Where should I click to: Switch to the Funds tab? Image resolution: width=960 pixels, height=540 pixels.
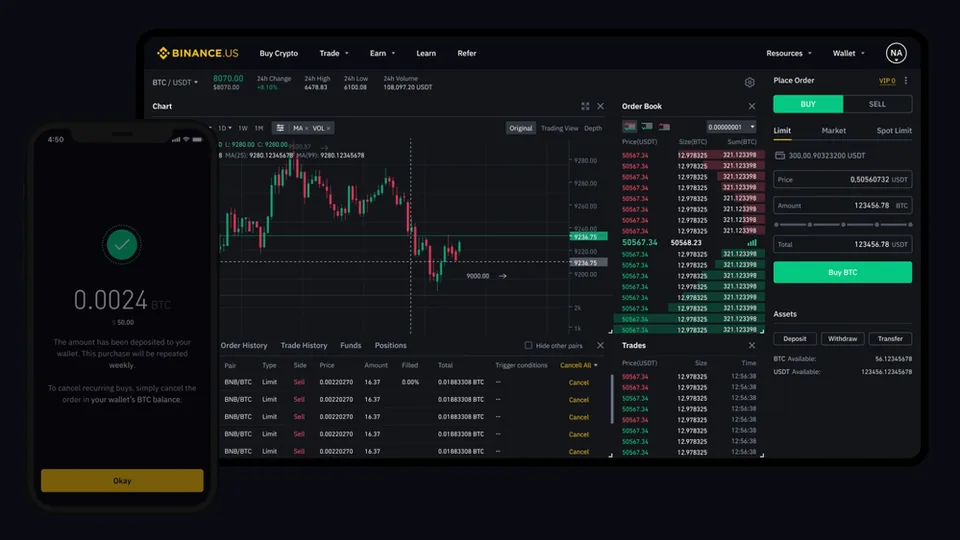click(351, 345)
